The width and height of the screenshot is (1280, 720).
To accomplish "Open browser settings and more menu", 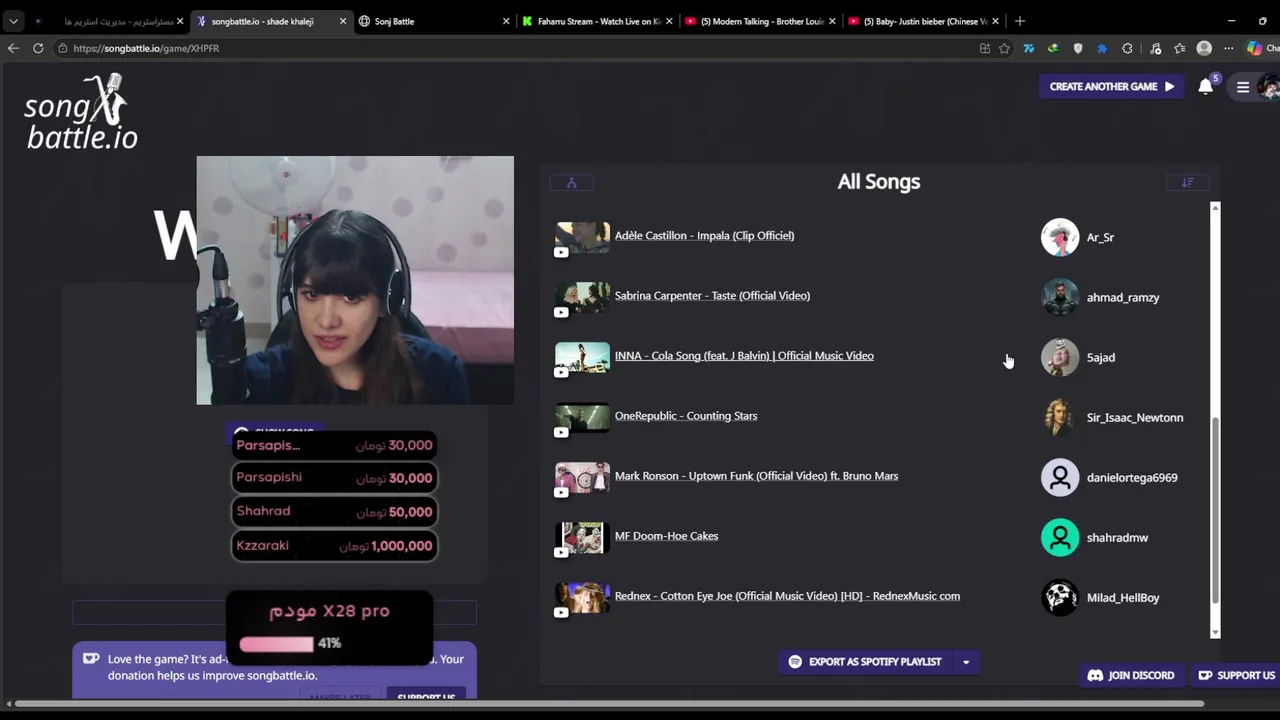I will [1229, 48].
